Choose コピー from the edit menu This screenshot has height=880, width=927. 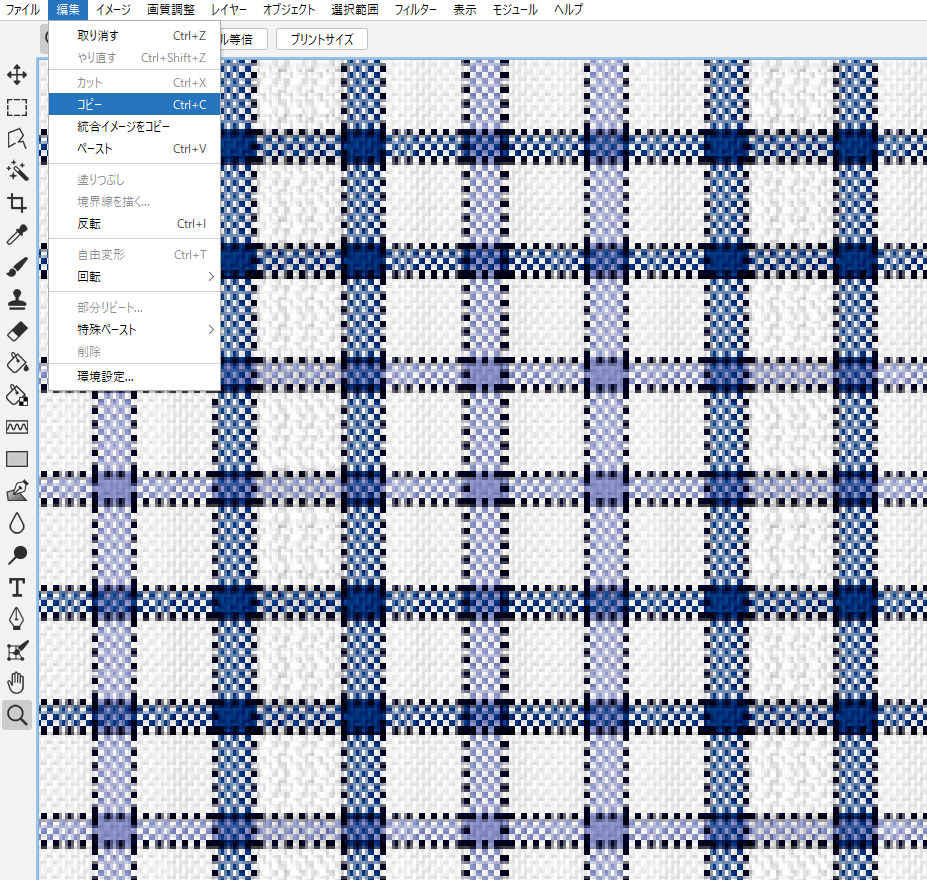click(x=135, y=105)
